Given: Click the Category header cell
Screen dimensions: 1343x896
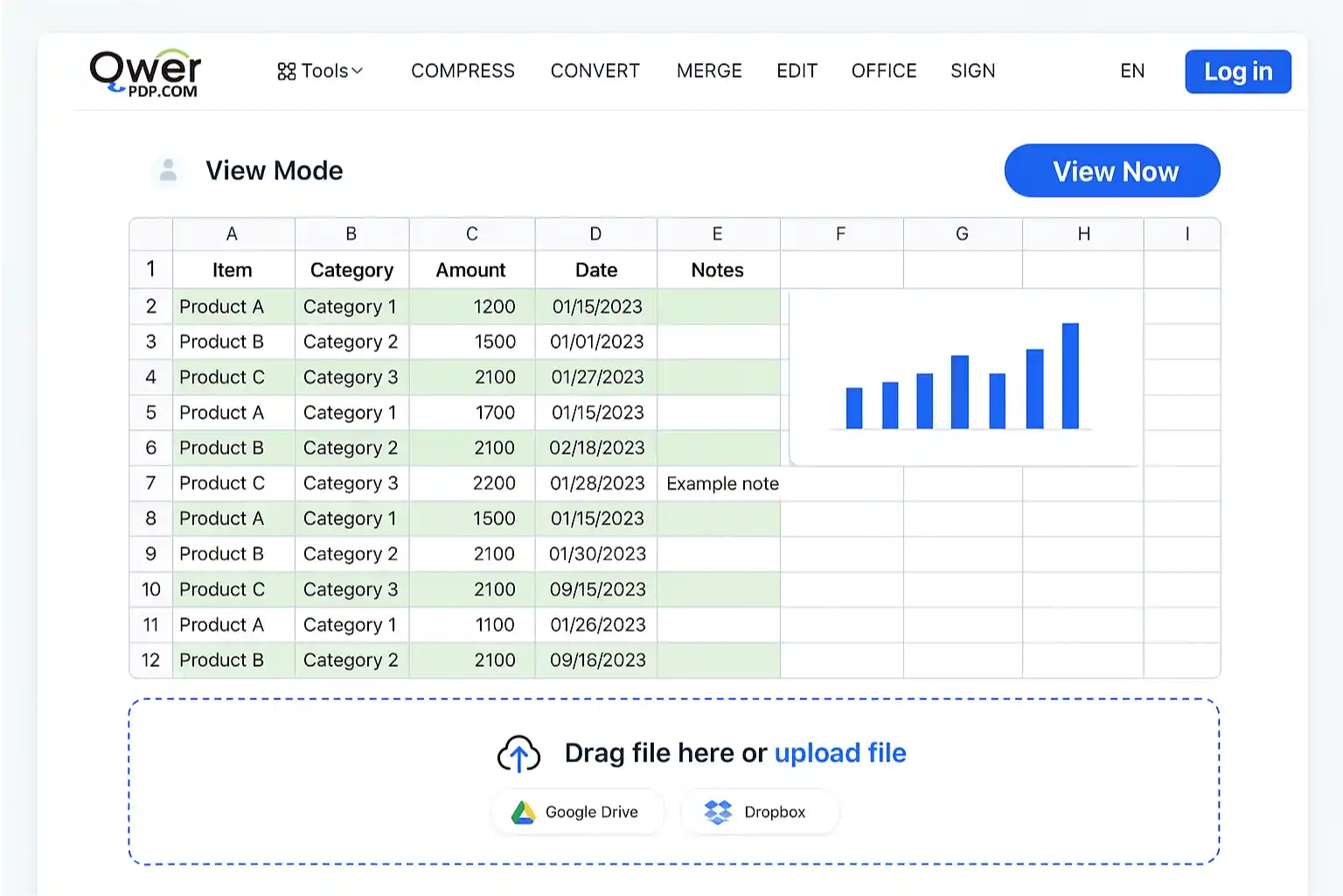Looking at the screenshot, I should pyautogui.click(x=351, y=270).
